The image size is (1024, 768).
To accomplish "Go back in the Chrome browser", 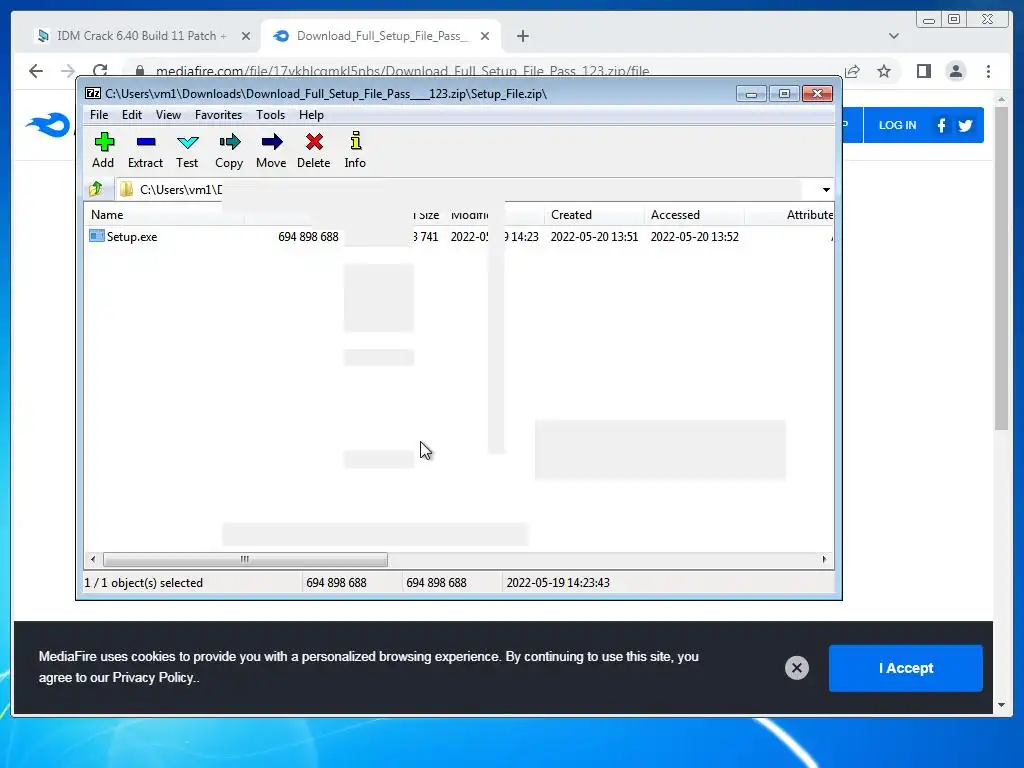I will (x=36, y=71).
